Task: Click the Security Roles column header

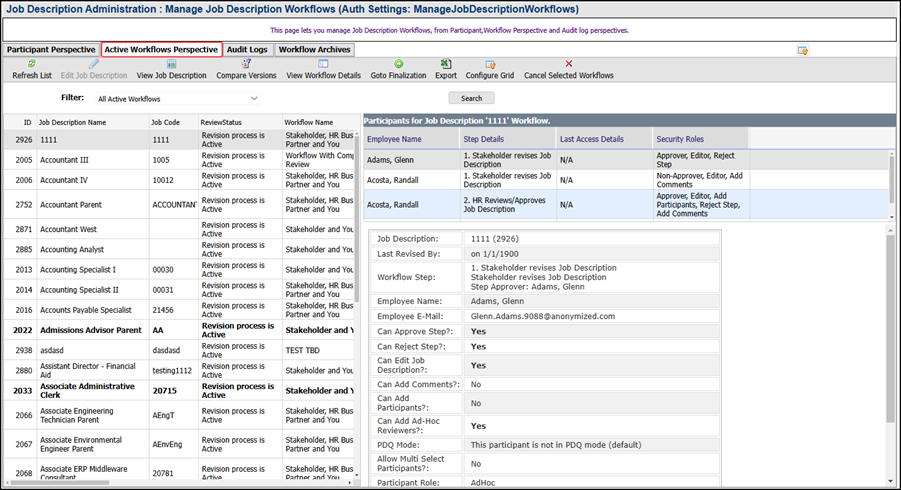Action: [700, 139]
